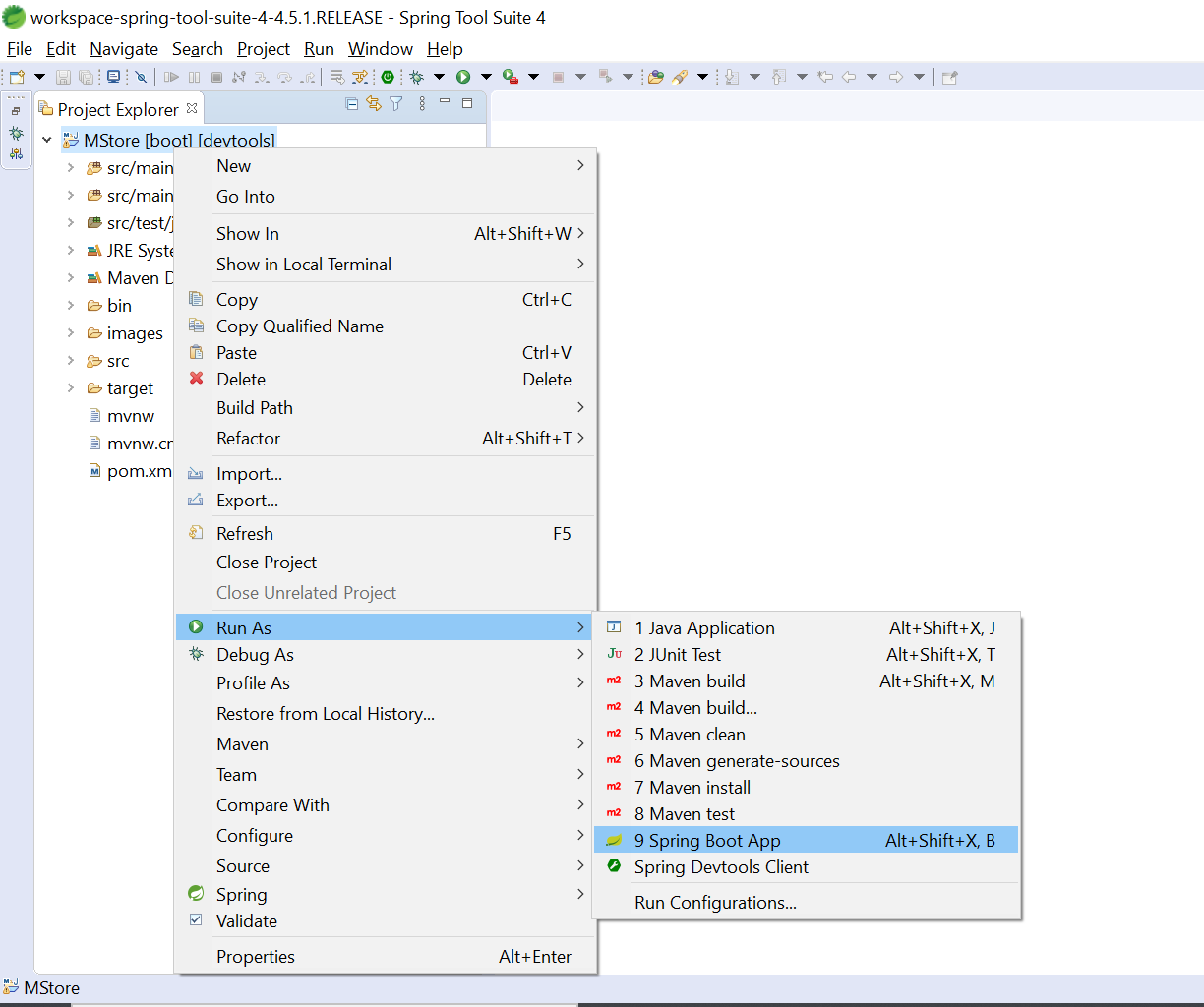Click the Pin Editor toolbar icon

(949, 77)
